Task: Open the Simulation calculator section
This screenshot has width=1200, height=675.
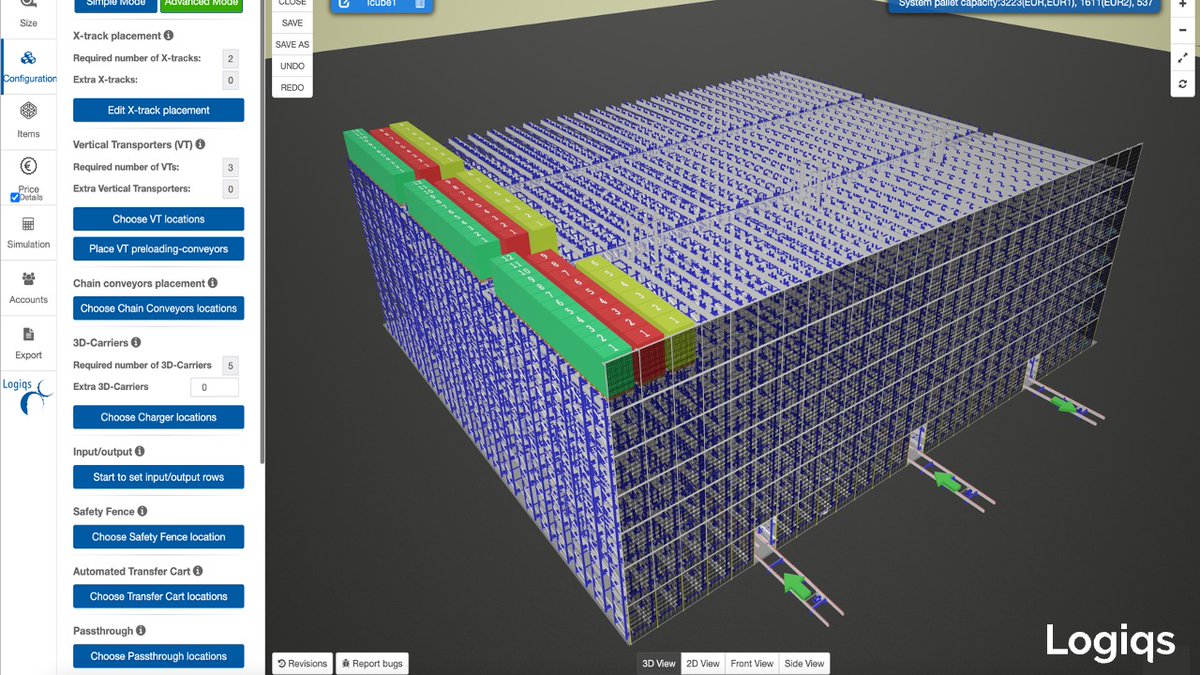Action: pyautogui.click(x=28, y=232)
